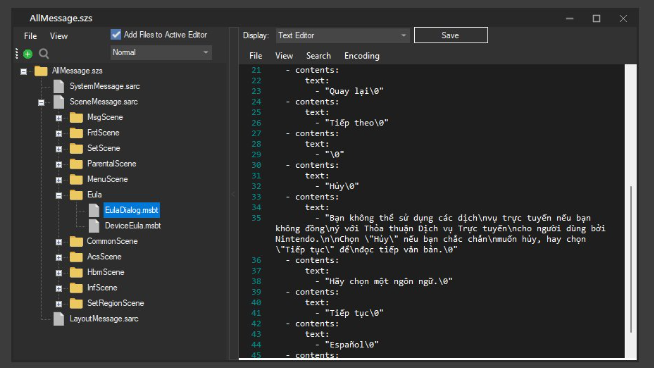This screenshot has height=368, width=654.
Task: Open the Normal mode dropdown
Action: pos(161,53)
